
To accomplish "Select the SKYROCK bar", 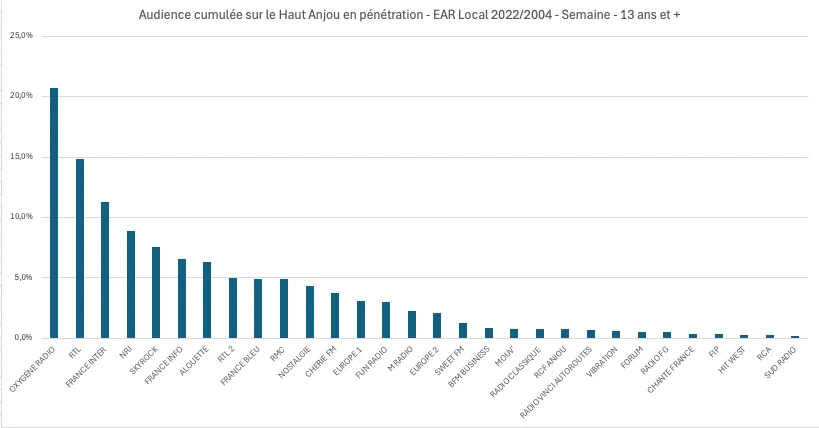I will point(156,292).
